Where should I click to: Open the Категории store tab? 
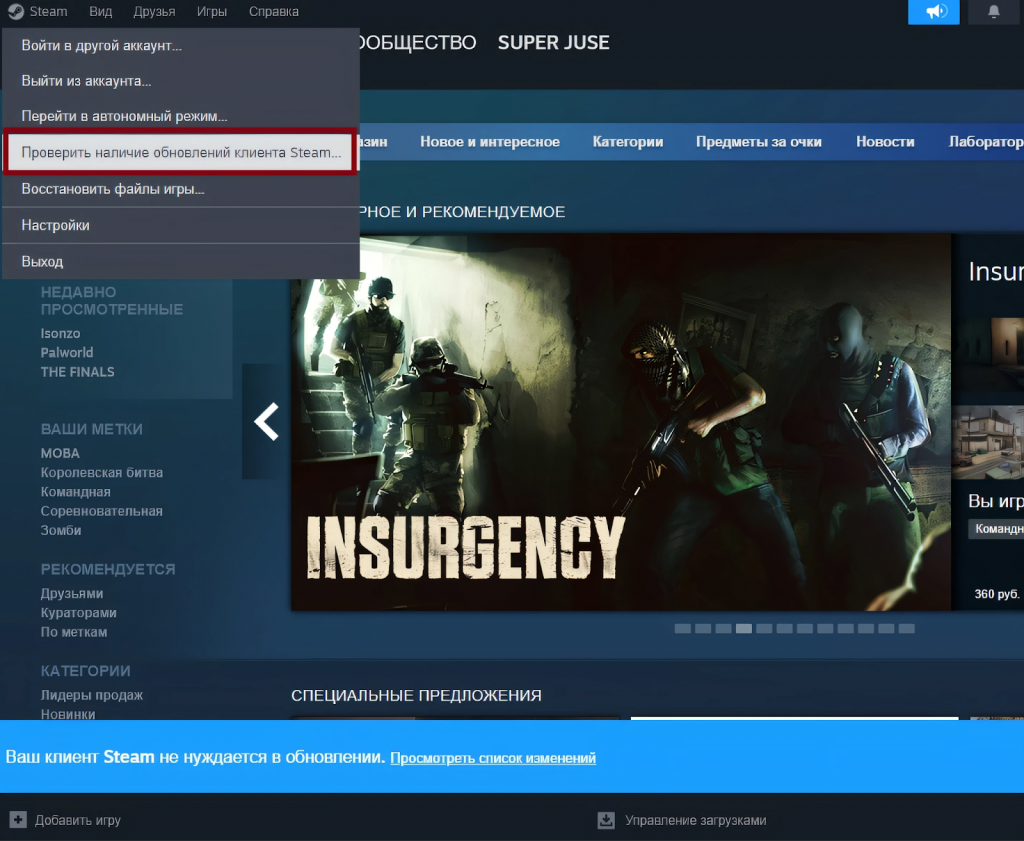point(628,142)
